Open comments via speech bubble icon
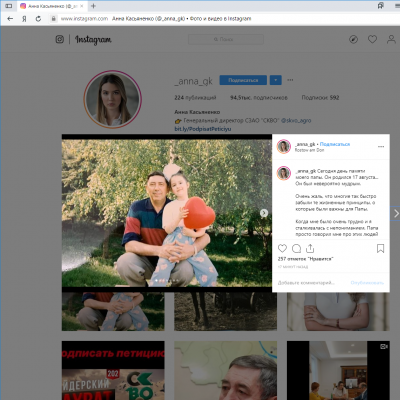 296,248
